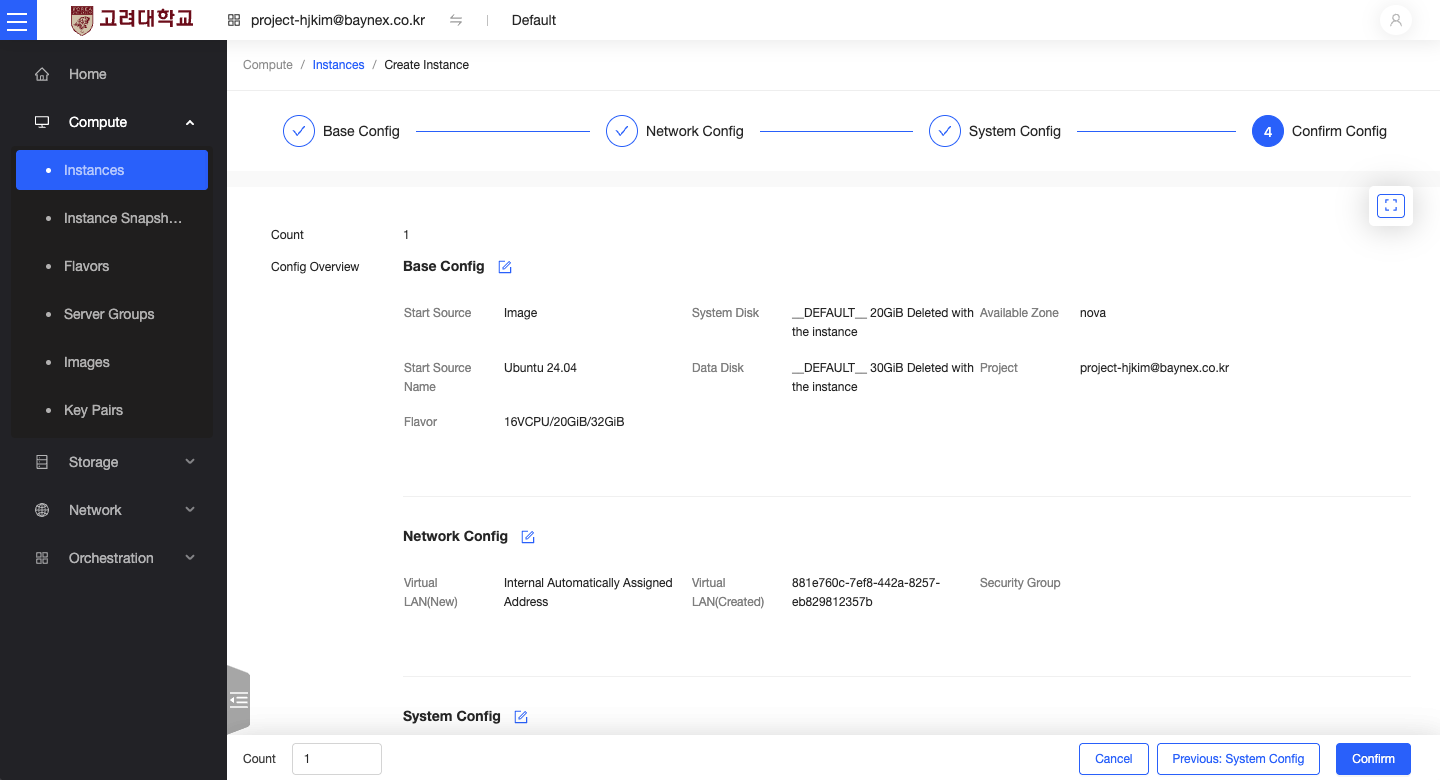Click the Network Config step label

pyautogui.click(x=695, y=131)
